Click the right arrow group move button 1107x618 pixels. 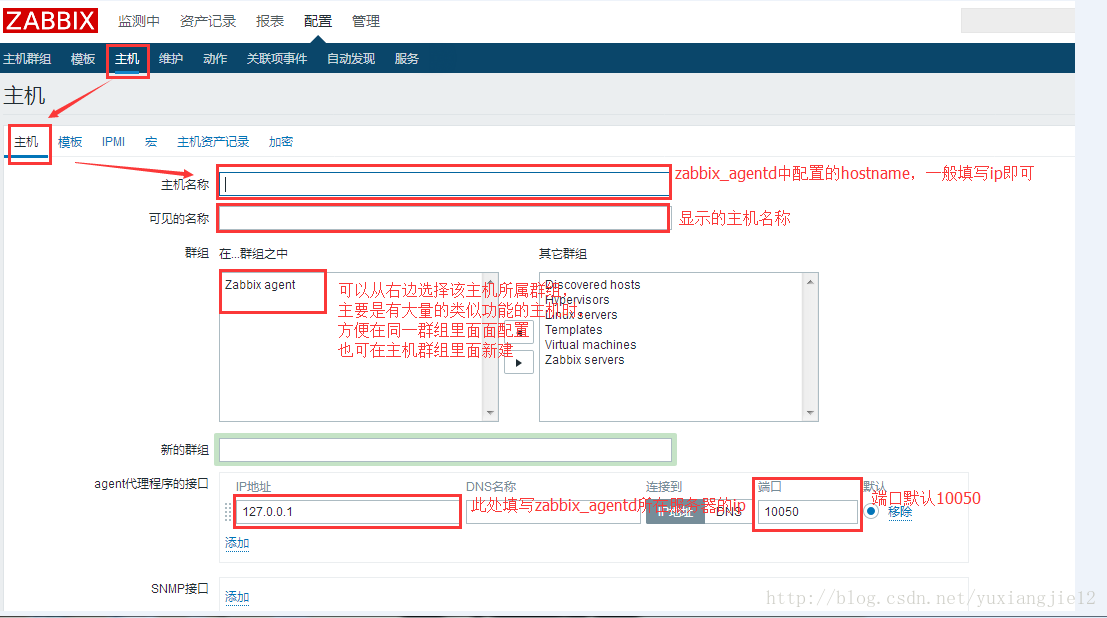(519, 362)
